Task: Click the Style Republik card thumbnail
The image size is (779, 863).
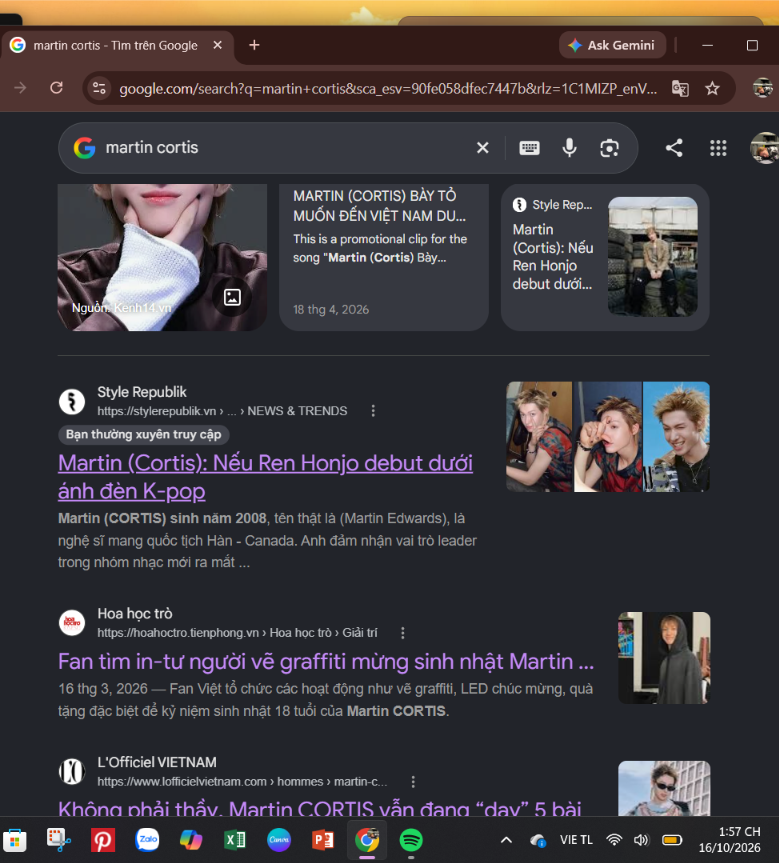Action: [652, 256]
